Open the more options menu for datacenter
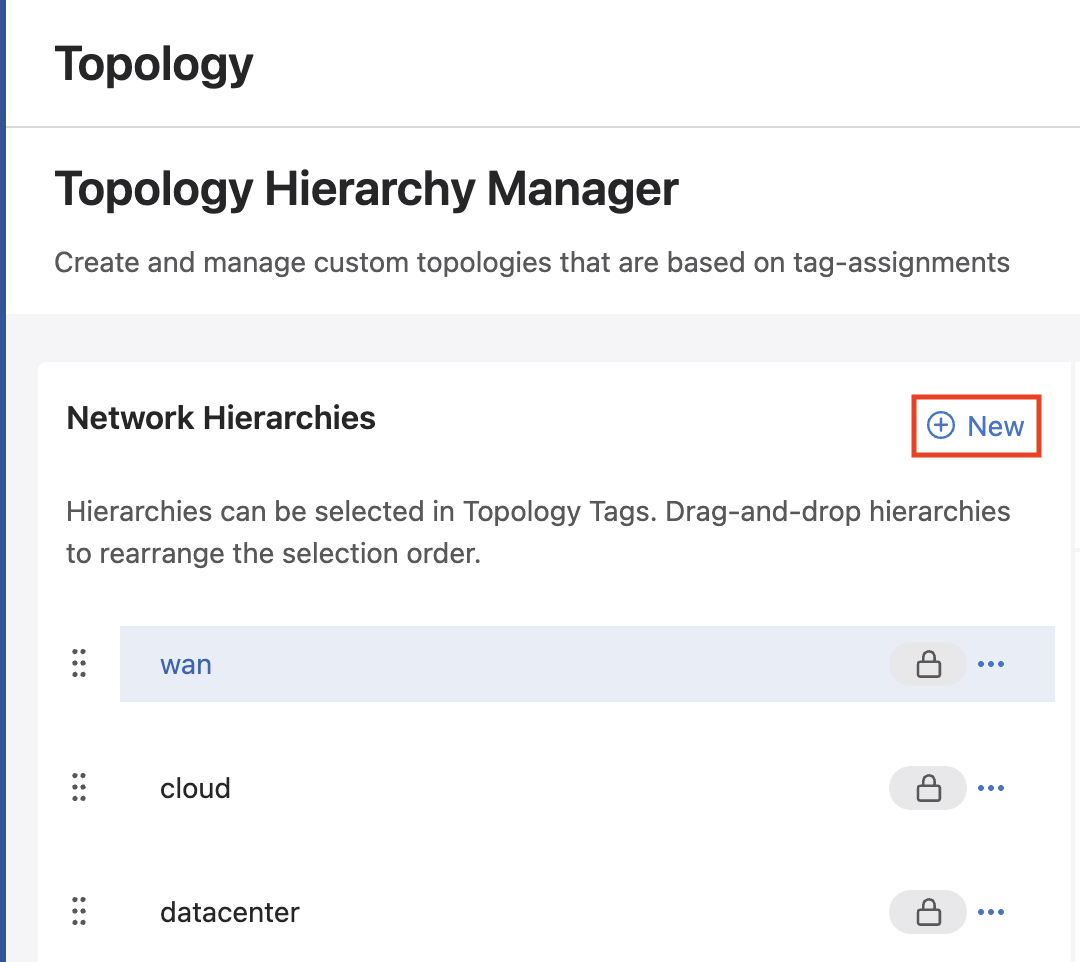 (990, 912)
